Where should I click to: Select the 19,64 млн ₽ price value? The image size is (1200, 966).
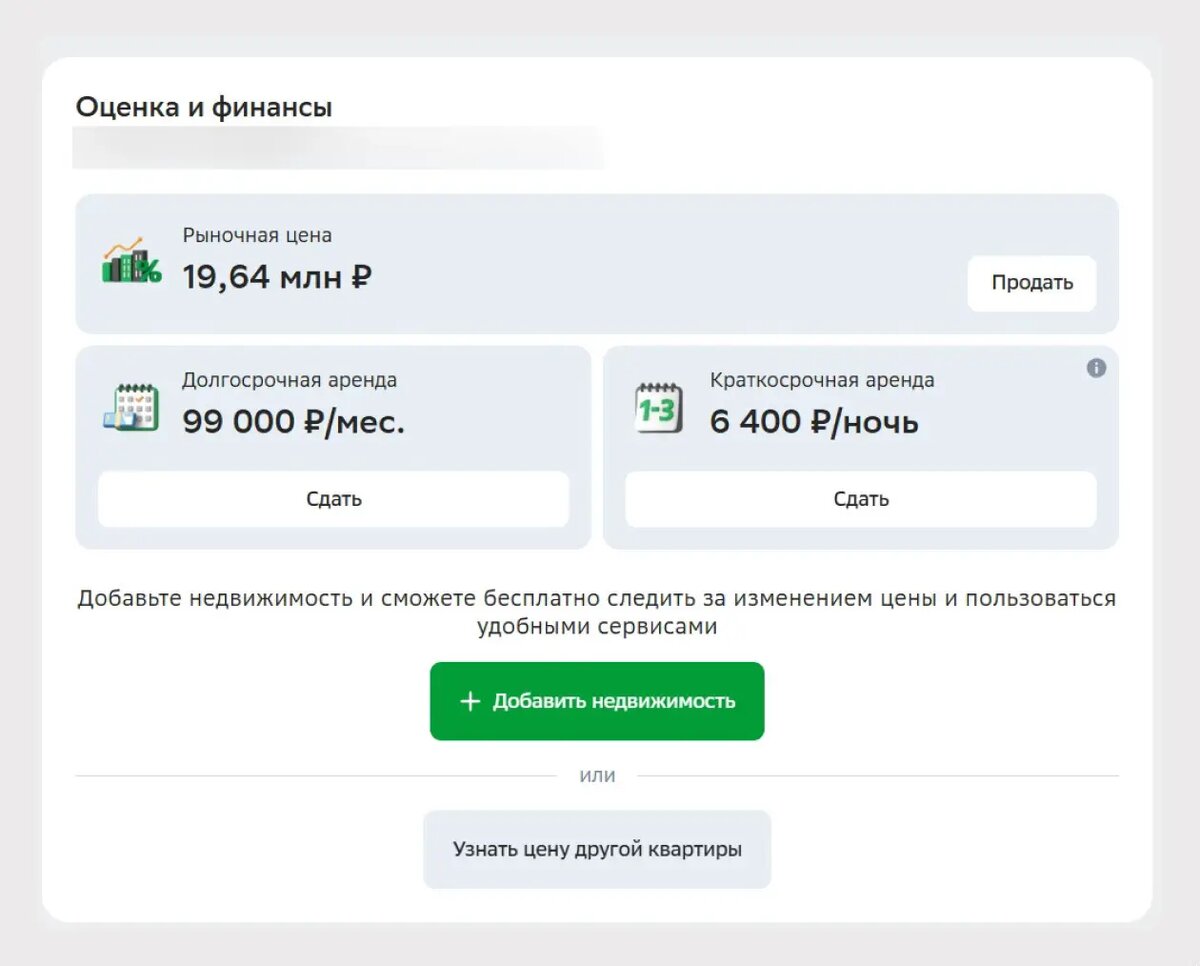point(277,276)
